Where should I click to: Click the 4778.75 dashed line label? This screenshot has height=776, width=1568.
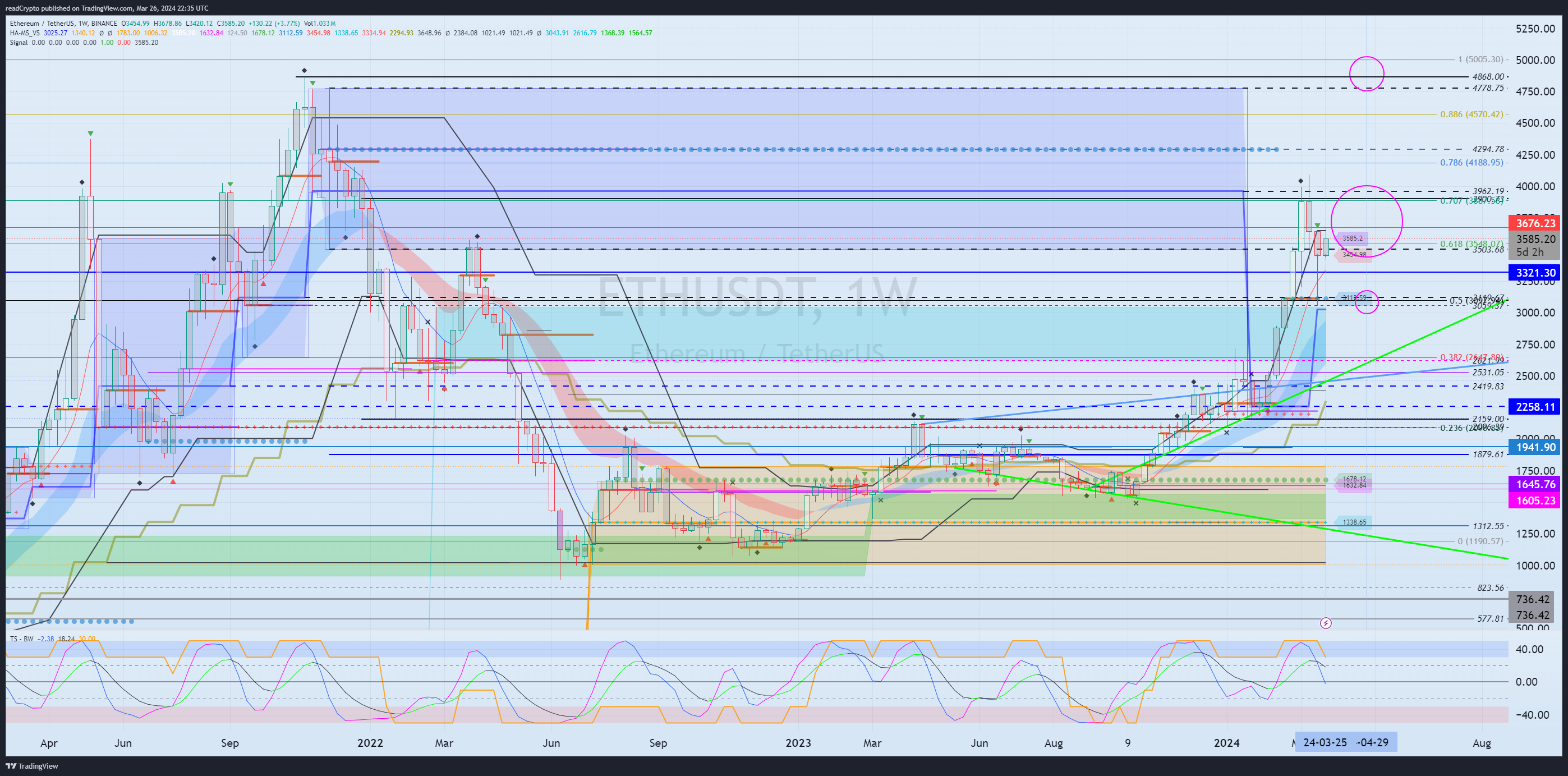[1488, 88]
